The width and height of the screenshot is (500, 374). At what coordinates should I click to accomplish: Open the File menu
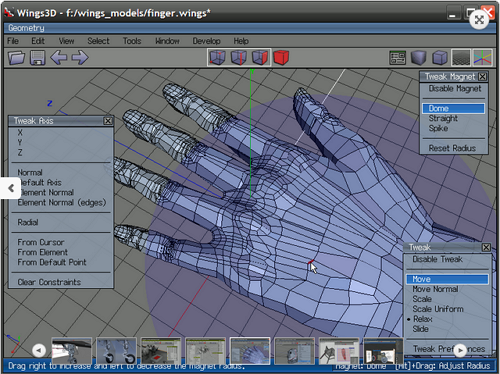[x=13, y=41]
